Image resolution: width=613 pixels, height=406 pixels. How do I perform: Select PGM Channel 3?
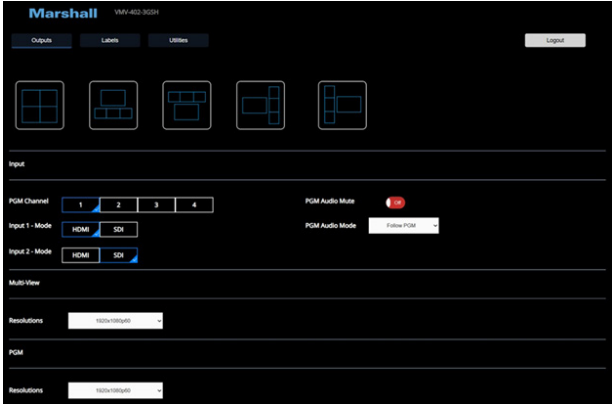[x=156, y=204]
